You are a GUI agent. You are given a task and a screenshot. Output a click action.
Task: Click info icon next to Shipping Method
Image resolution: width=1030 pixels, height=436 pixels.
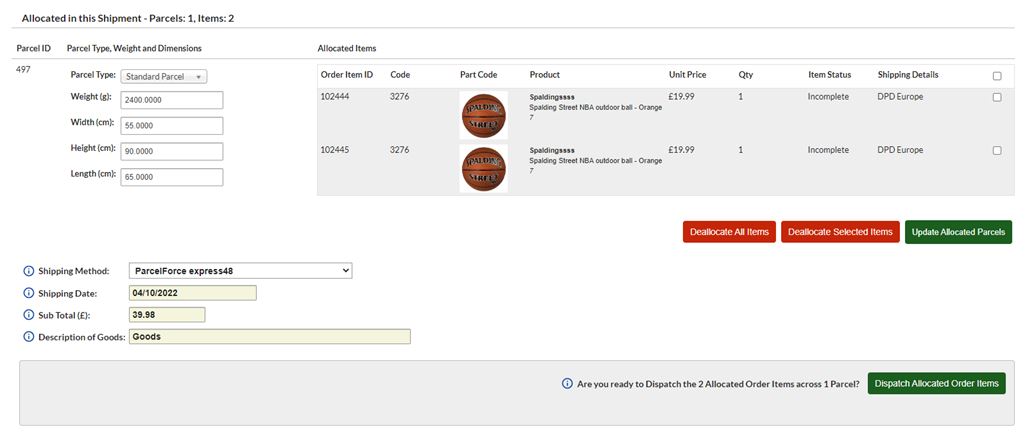[28, 271]
